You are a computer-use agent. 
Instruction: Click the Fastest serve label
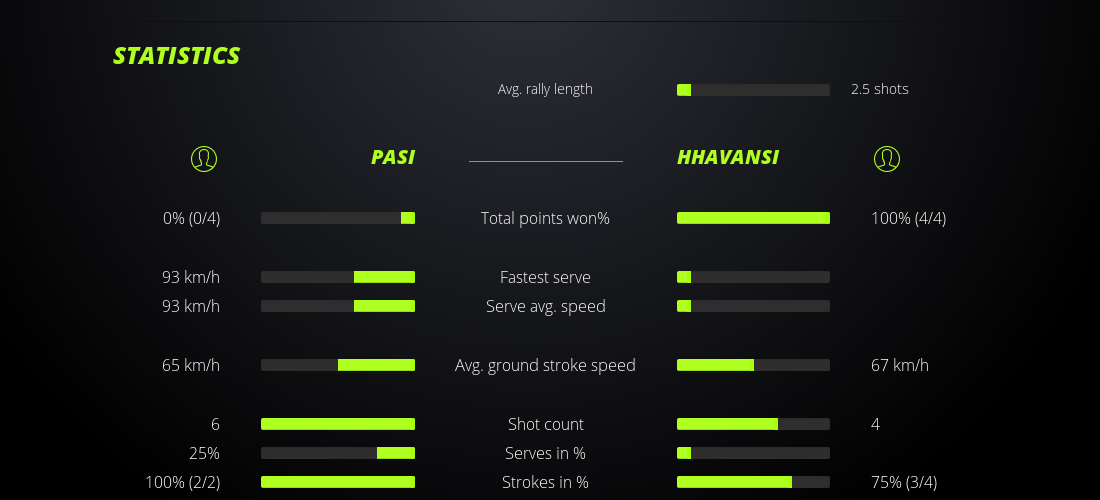pyautogui.click(x=545, y=277)
